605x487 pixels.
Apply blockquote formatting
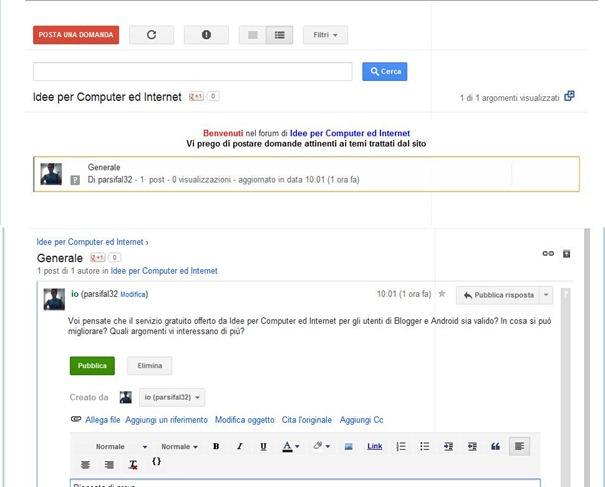(x=495, y=446)
